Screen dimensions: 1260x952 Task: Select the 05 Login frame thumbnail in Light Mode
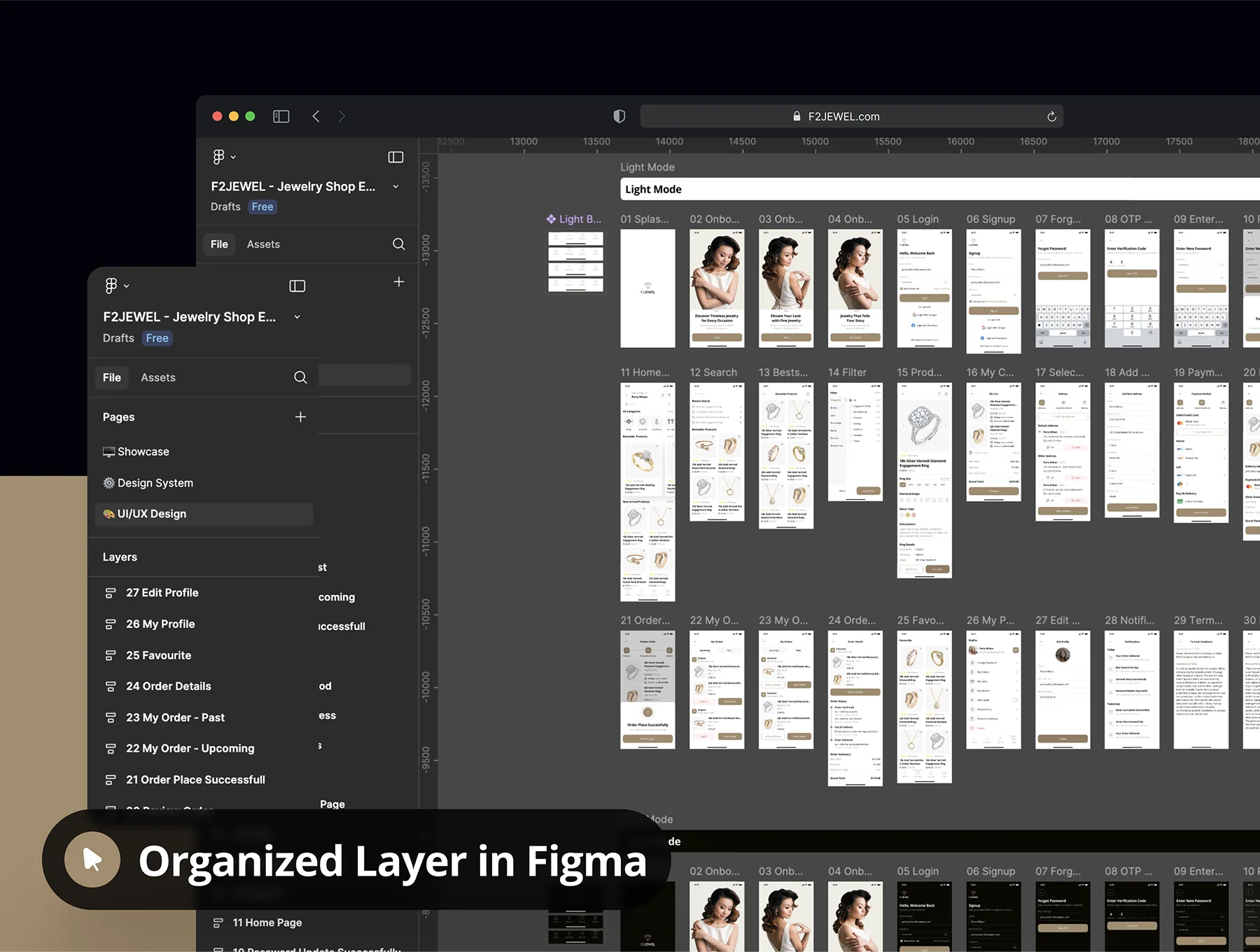(x=924, y=288)
